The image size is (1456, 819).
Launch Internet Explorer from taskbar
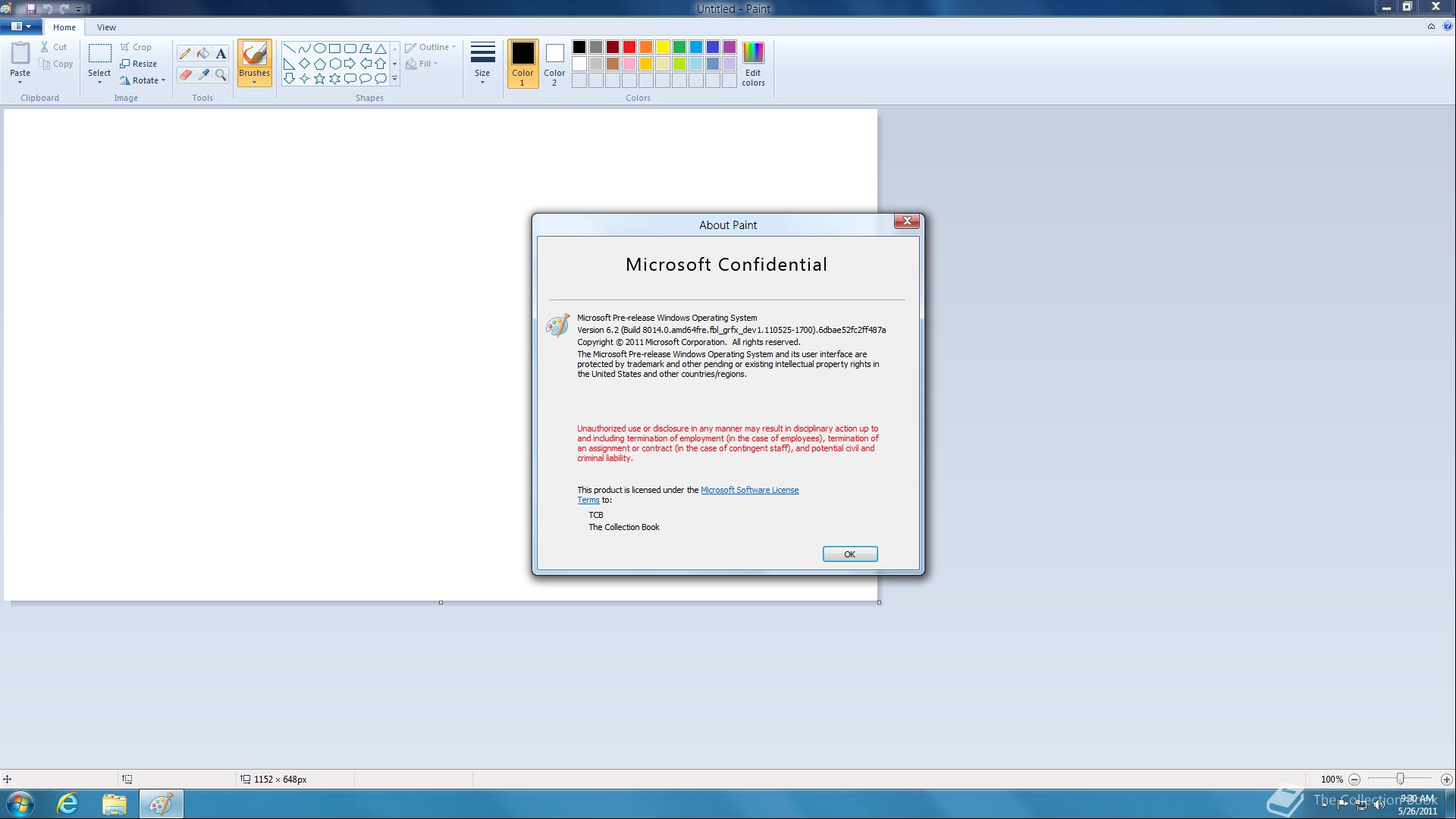click(67, 804)
